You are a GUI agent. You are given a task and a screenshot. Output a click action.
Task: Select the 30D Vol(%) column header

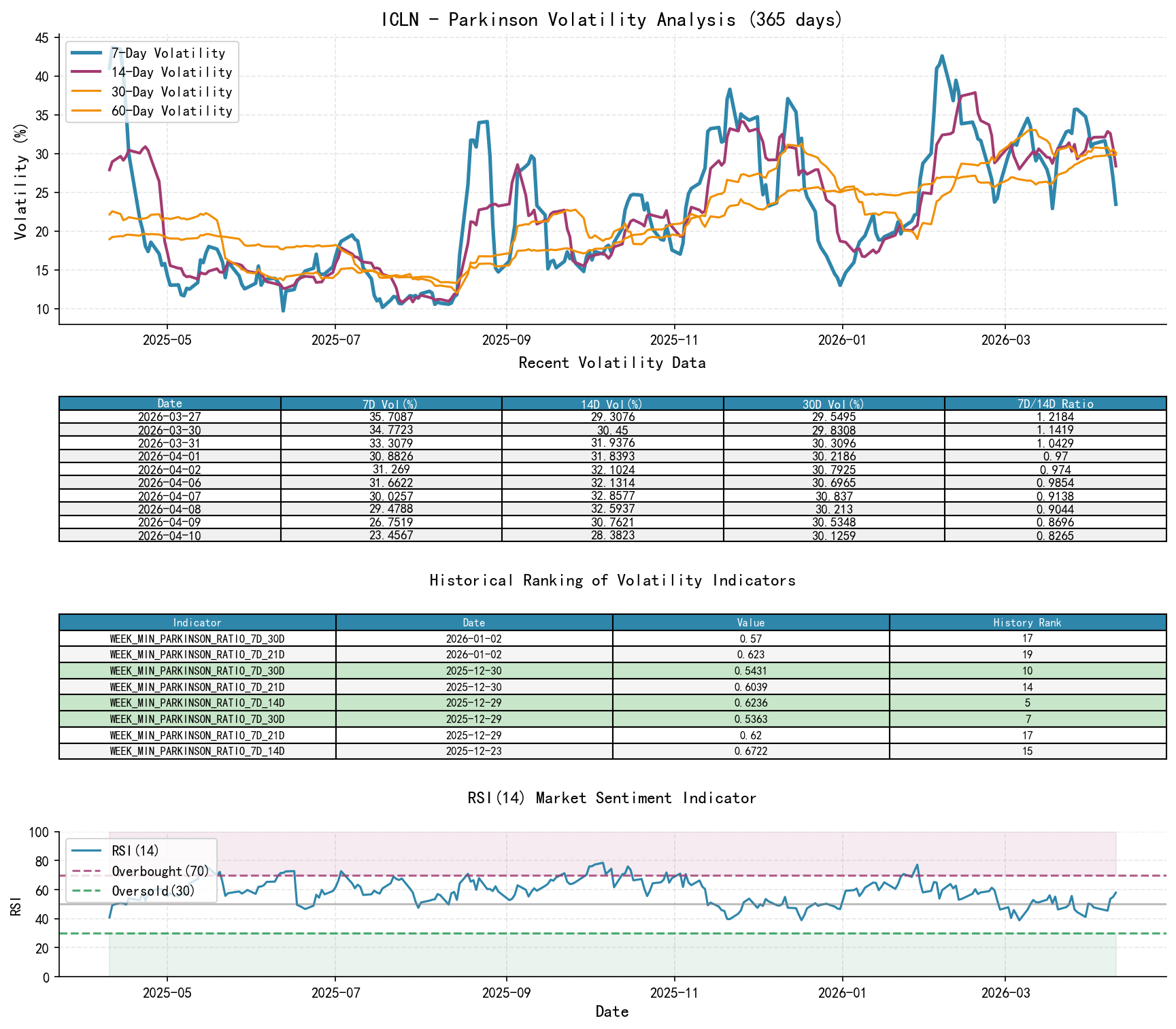point(834,403)
